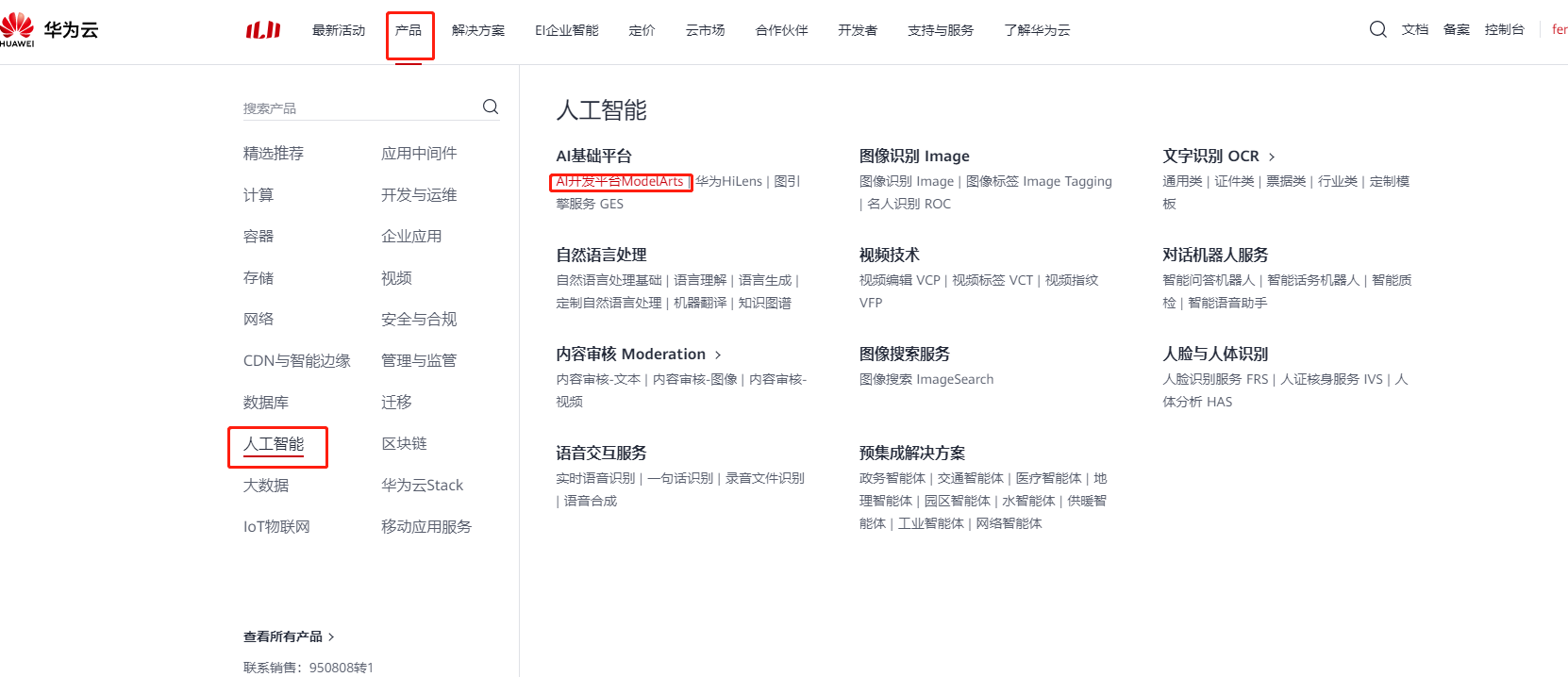Select 大数据 category in sidebar
The height and width of the screenshot is (677, 1568).
coord(266,486)
